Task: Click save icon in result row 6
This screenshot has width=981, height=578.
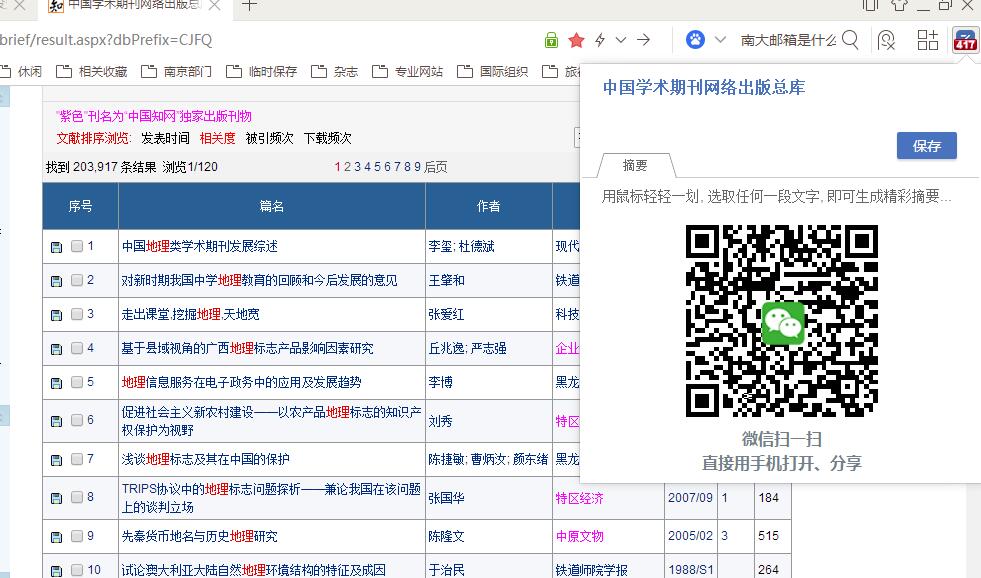Action: [56, 421]
